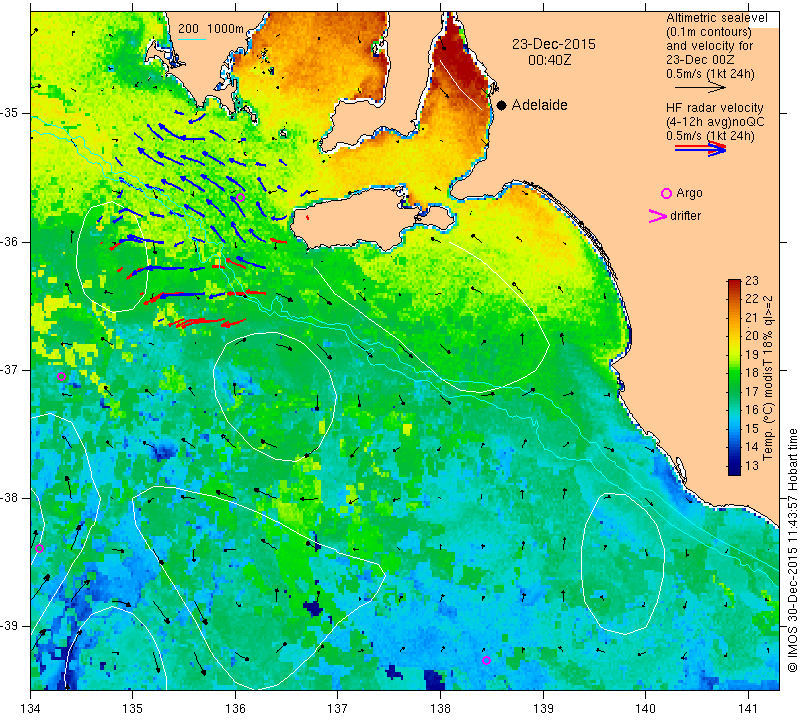This screenshot has width=800, height=720.
Task: Click the 00:40Z time label
Action: pyautogui.click(x=549, y=60)
